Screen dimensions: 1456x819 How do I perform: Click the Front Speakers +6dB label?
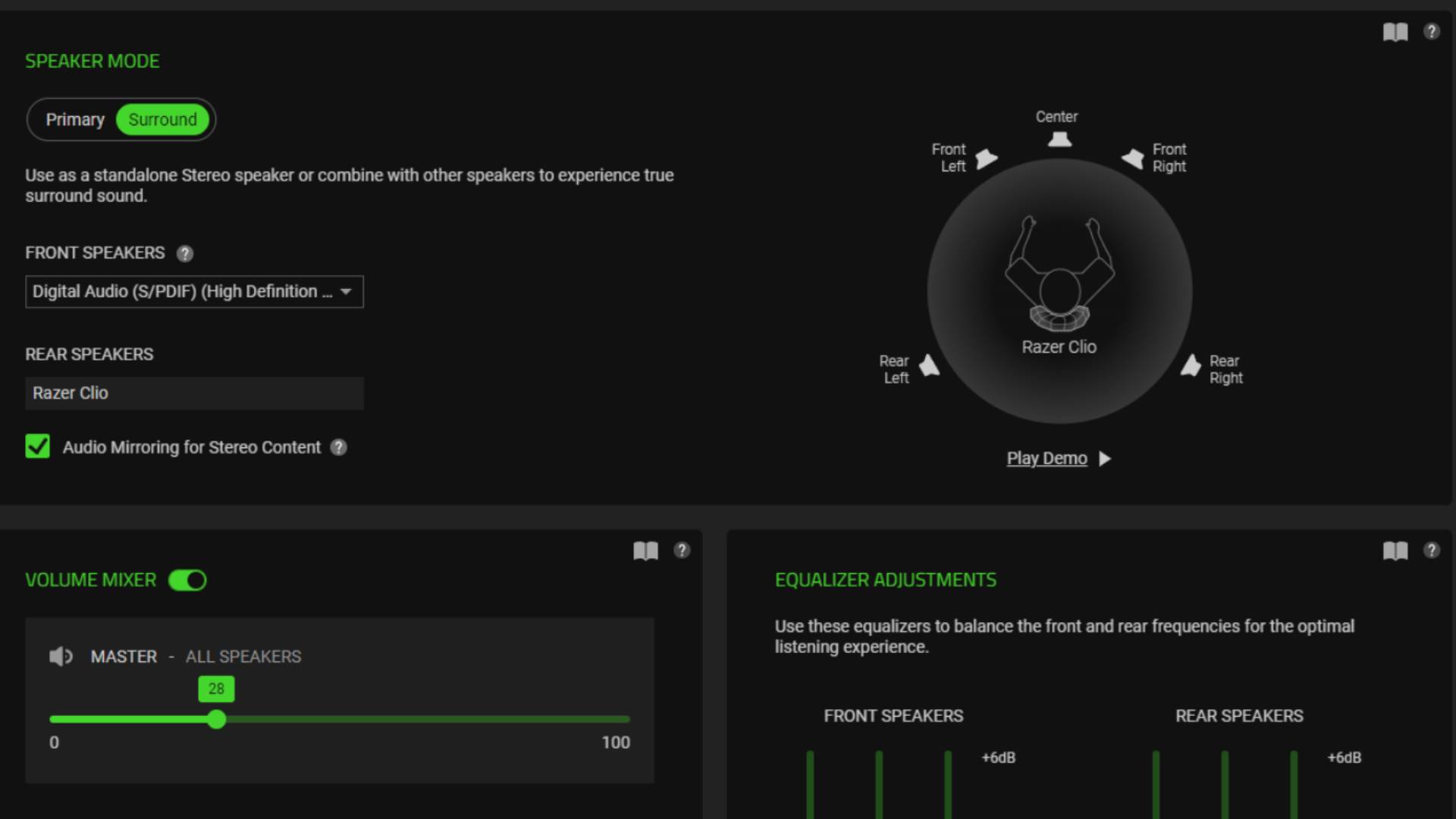click(998, 758)
